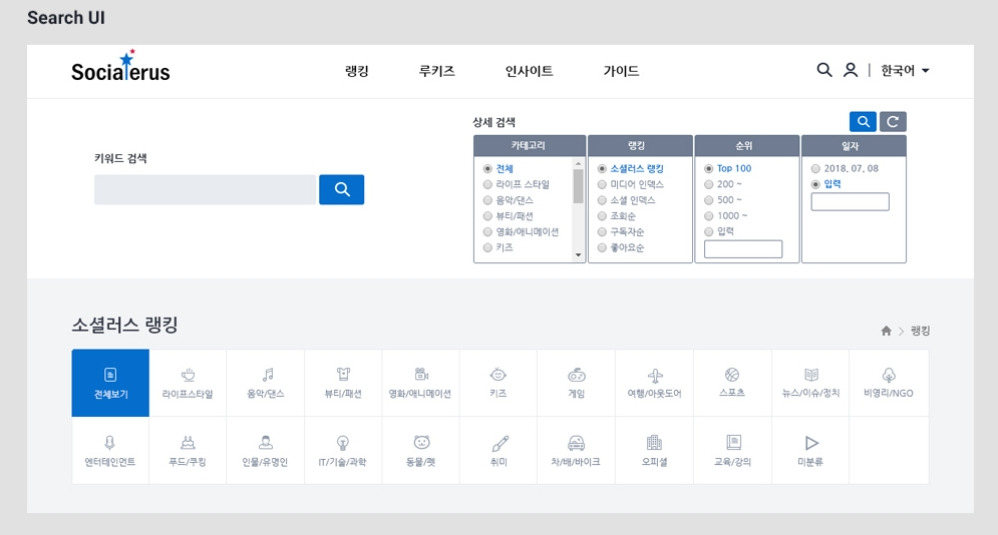Click the 랭킹 breadcrumb link

920,331
